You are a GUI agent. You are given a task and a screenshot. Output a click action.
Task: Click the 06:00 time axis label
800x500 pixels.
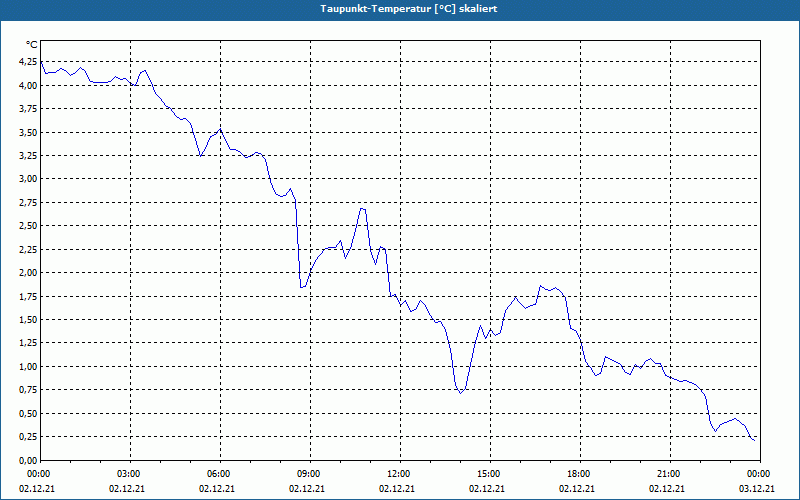(220, 474)
